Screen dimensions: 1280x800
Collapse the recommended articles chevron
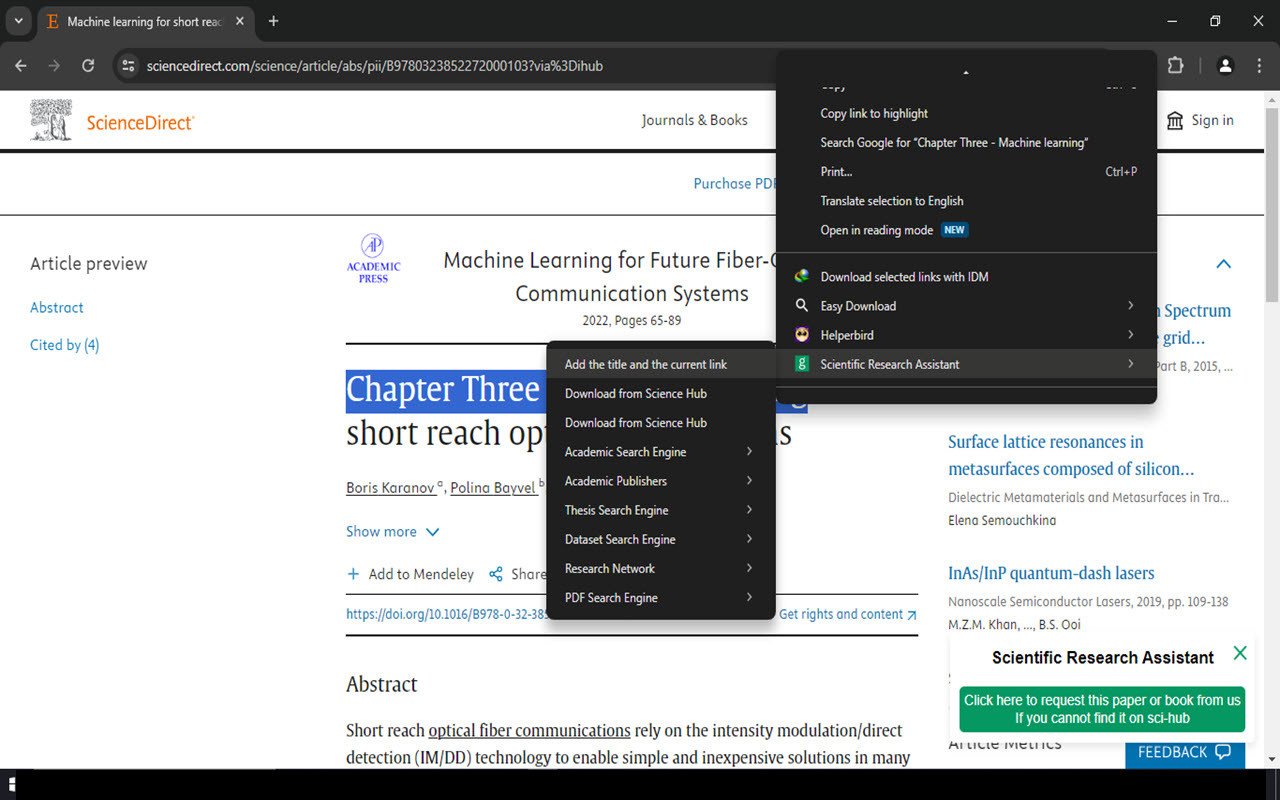pos(1223,264)
